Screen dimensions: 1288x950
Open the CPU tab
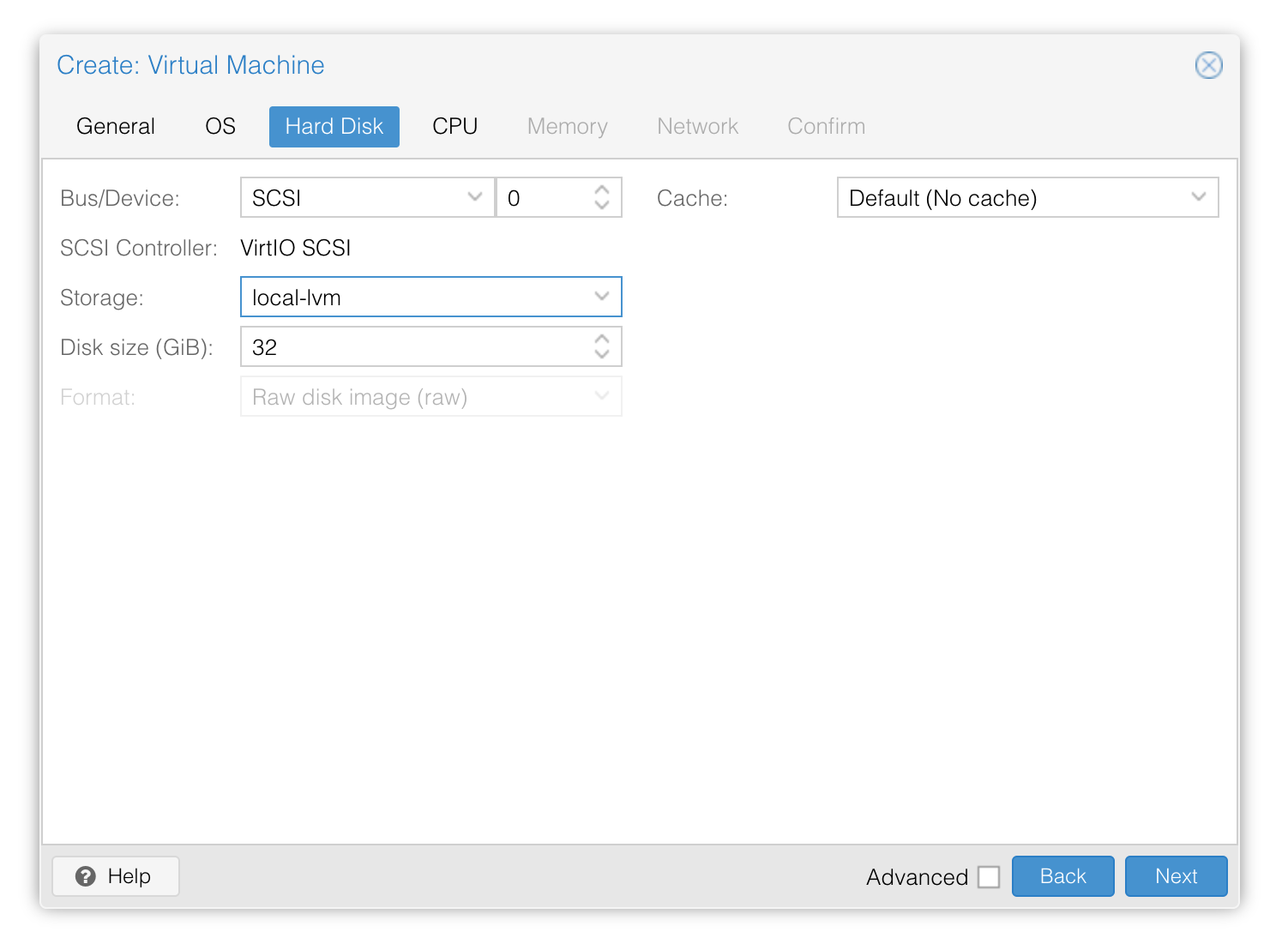pos(454,127)
